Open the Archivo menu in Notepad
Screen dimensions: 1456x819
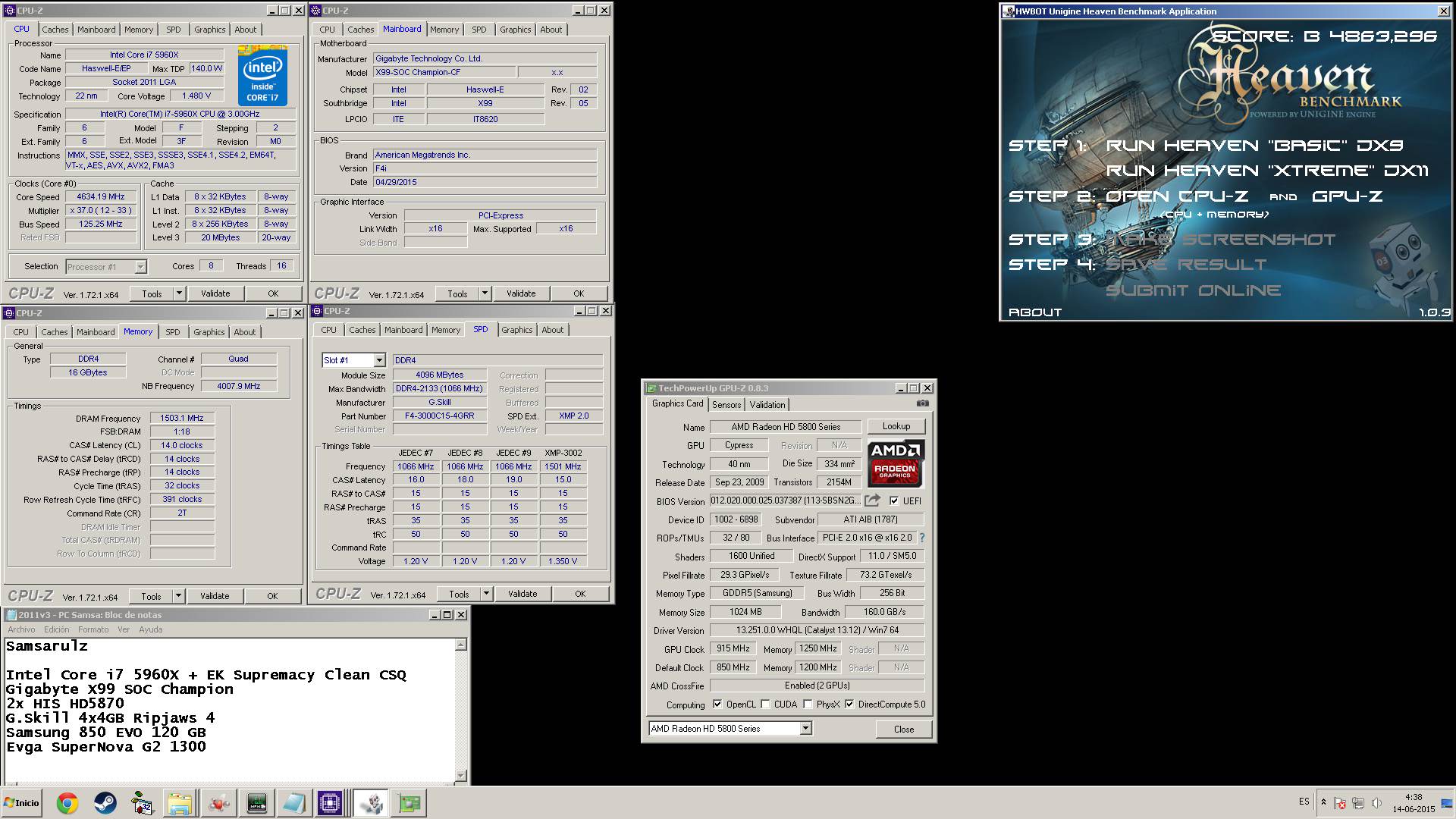coord(21,629)
